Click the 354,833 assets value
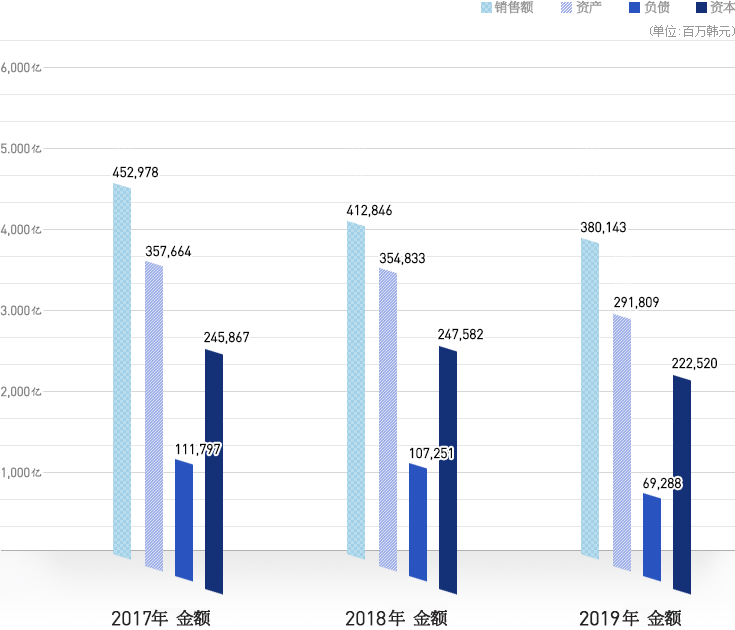735x630 pixels. click(402, 259)
